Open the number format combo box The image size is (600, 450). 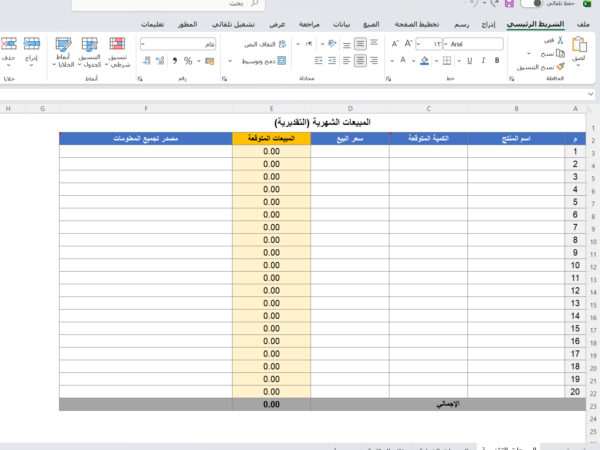[x=178, y=44]
